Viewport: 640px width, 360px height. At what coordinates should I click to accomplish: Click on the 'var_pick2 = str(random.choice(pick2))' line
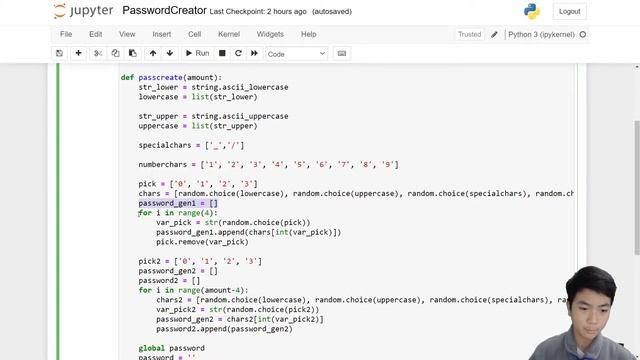coord(238,310)
